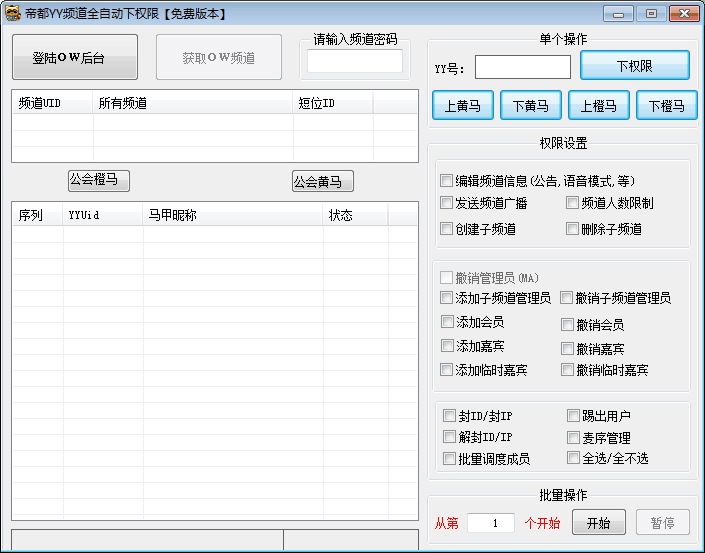Focus the 请输入频道密码 password field
This screenshot has width=705, height=553.
pyautogui.click(x=355, y=61)
